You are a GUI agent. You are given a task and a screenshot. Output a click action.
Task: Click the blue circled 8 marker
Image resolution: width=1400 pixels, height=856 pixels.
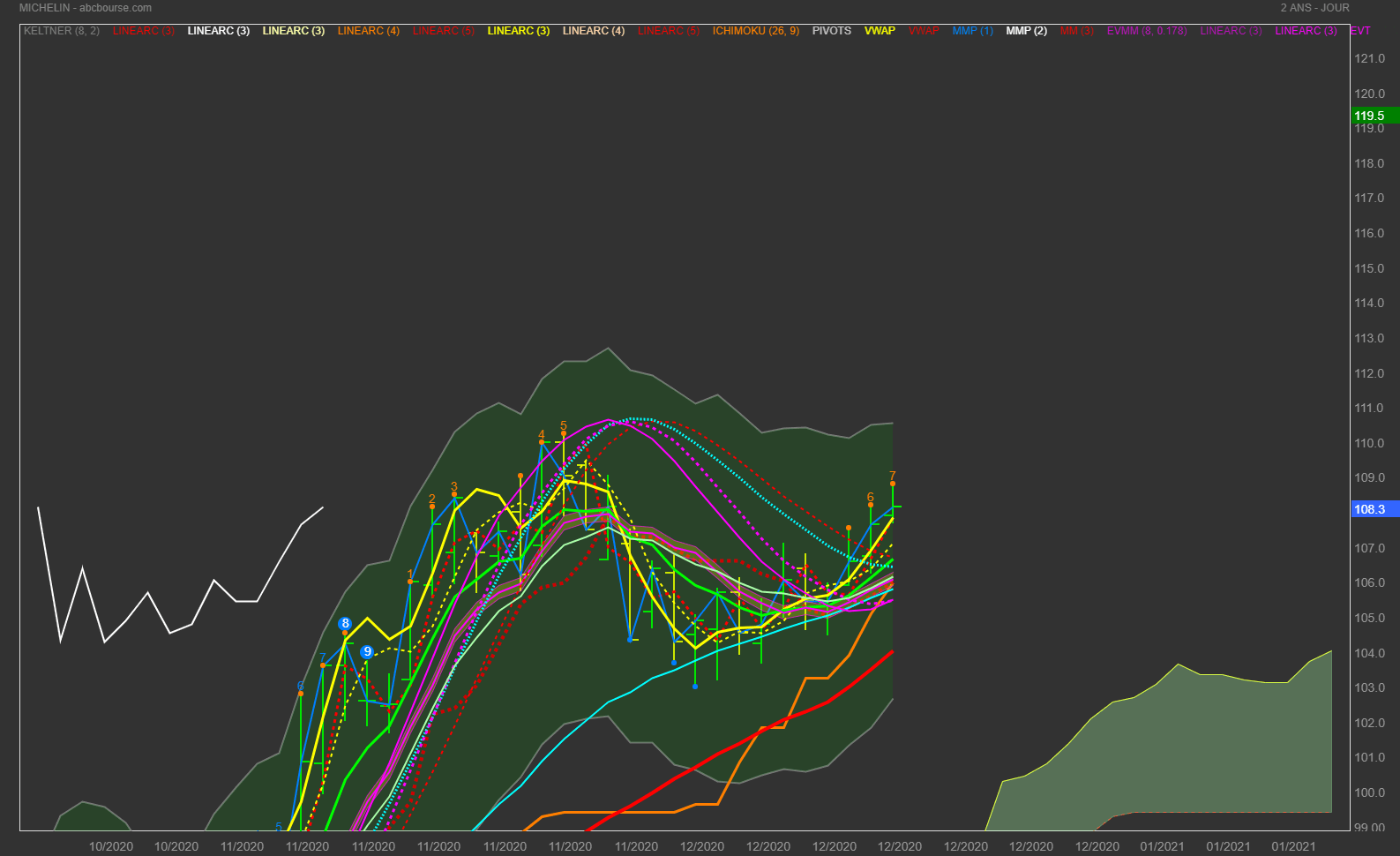pos(345,624)
